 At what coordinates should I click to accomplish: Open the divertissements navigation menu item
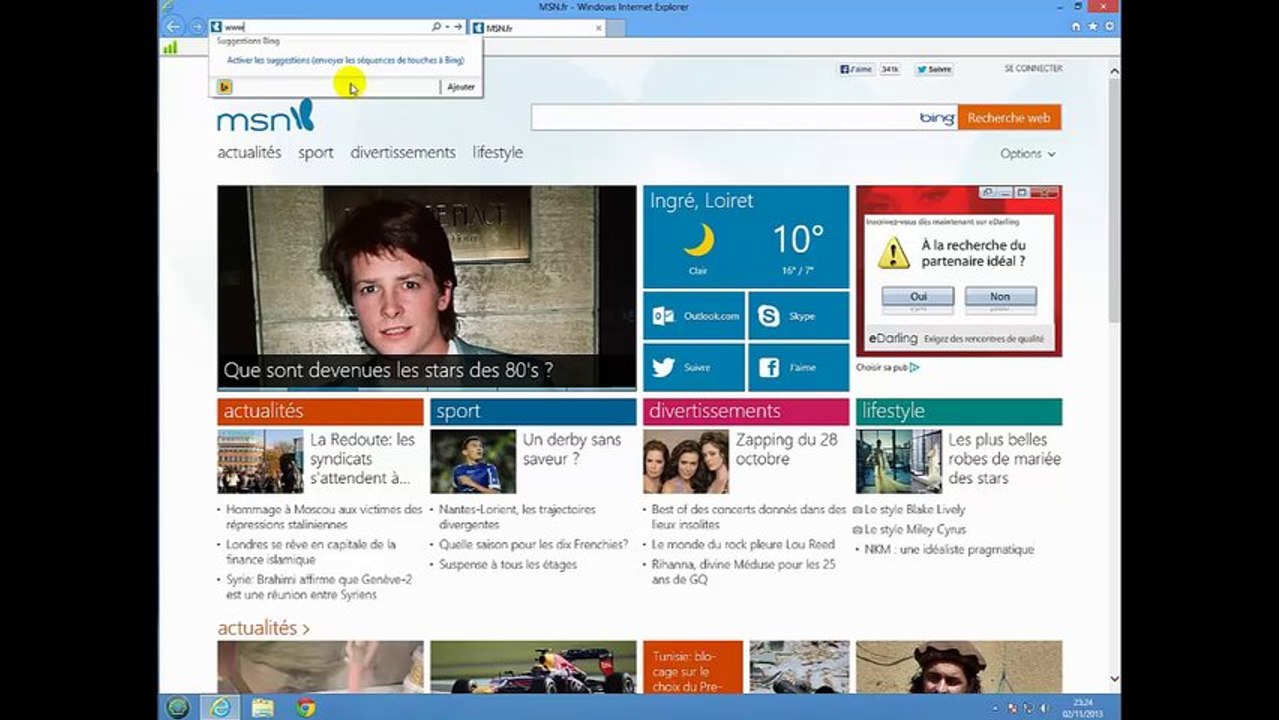point(403,153)
